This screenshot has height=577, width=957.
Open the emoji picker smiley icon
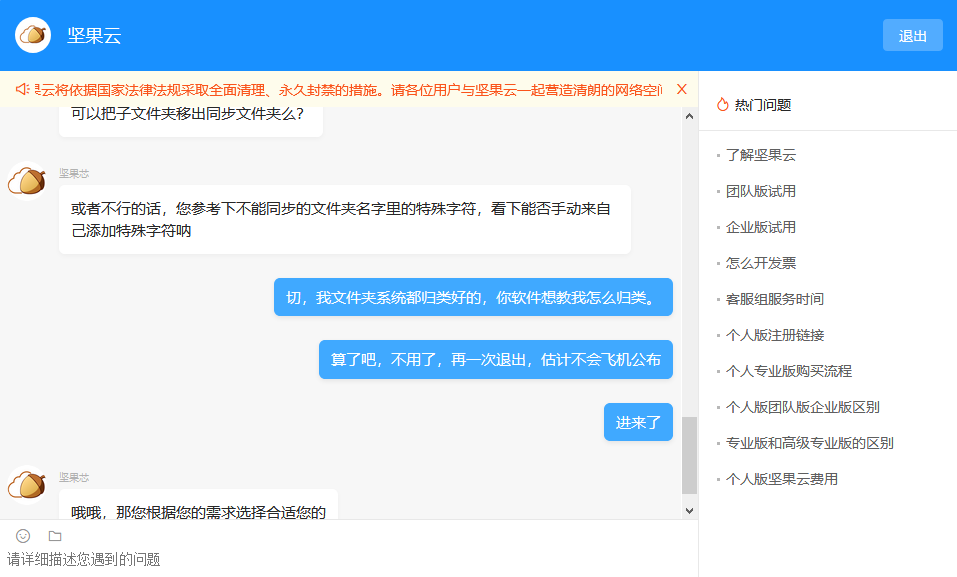(23, 536)
